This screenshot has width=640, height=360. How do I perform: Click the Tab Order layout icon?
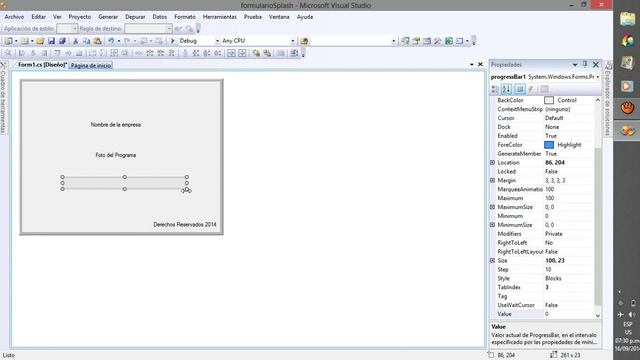293,53
